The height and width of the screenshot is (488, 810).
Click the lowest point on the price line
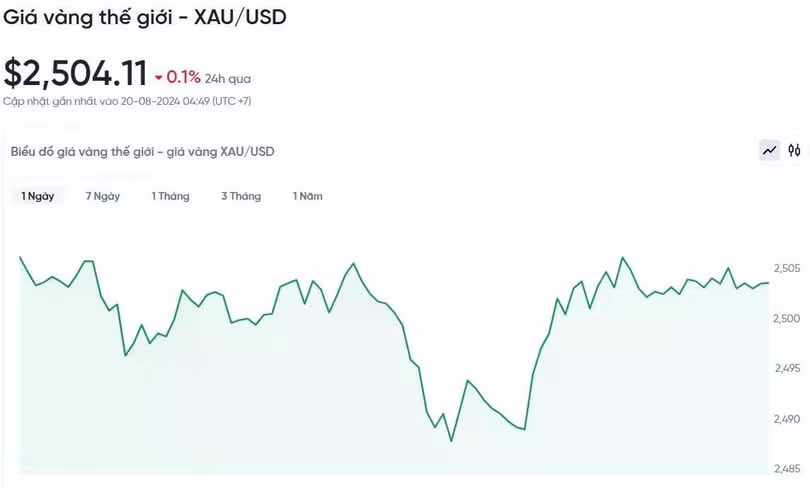451,440
